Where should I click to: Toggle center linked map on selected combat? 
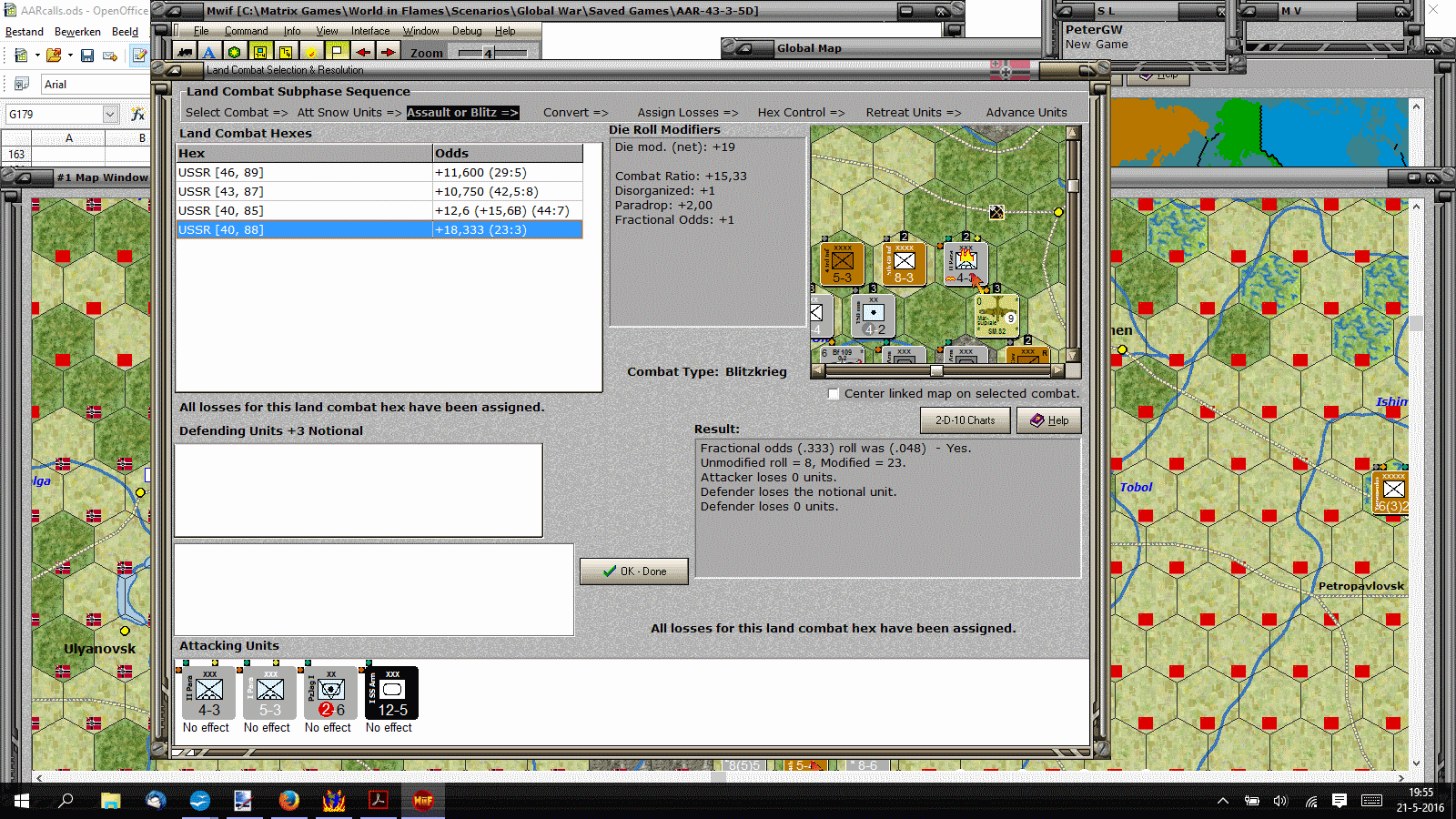coord(834,394)
